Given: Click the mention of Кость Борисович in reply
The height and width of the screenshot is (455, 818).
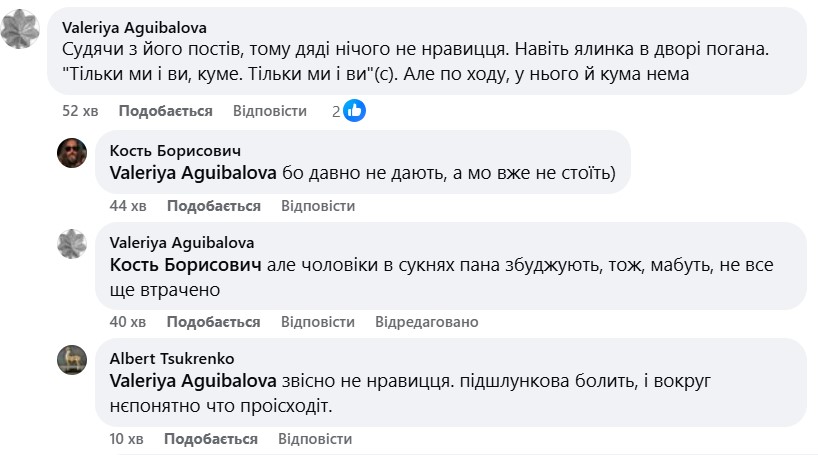Looking at the screenshot, I should click(x=184, y=266).
